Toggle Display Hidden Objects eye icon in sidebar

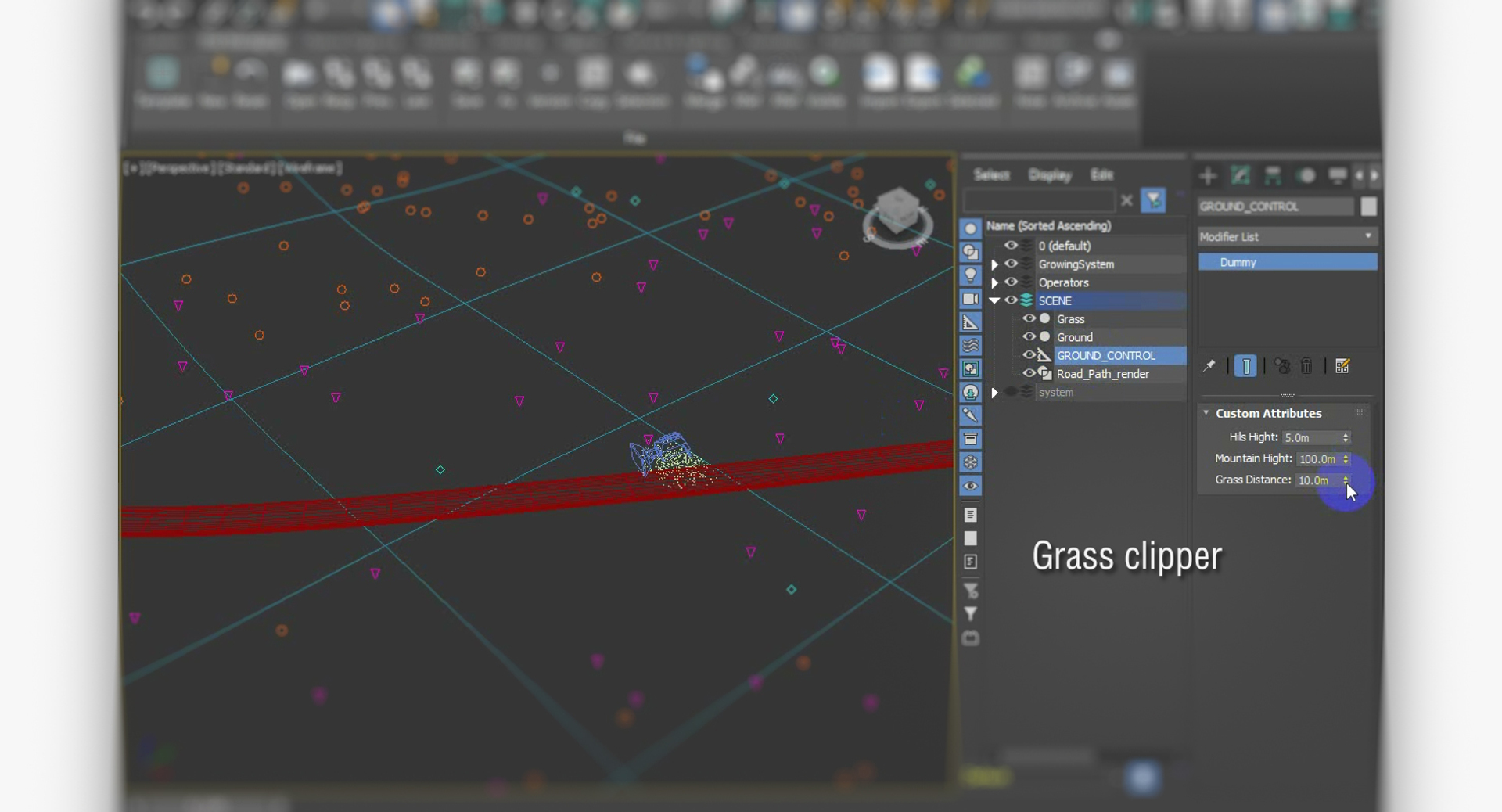(x=970, y=486)
